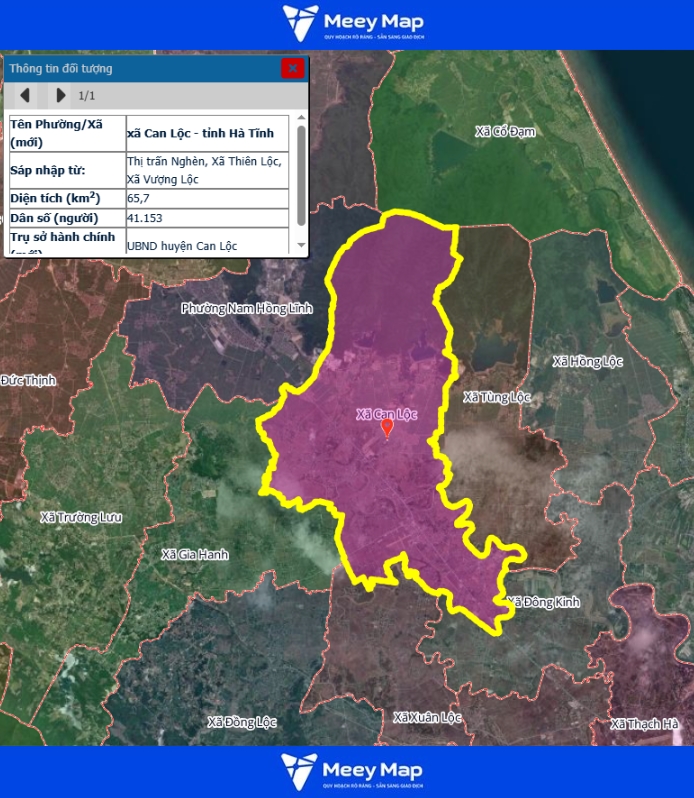Click the next record arrow in info panel

60,95
